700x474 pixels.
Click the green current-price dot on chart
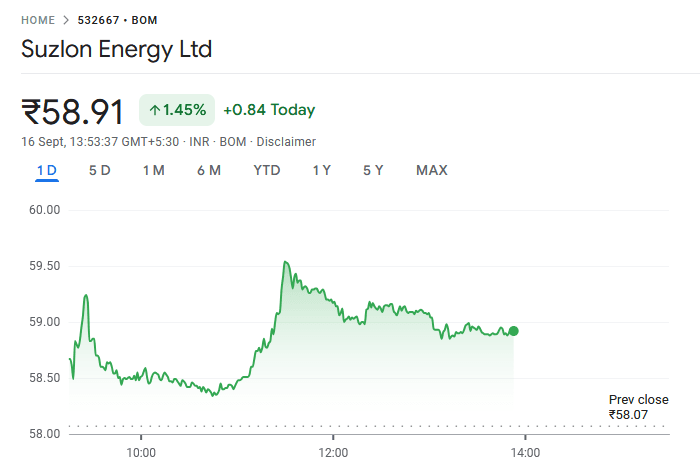[514, 331]
